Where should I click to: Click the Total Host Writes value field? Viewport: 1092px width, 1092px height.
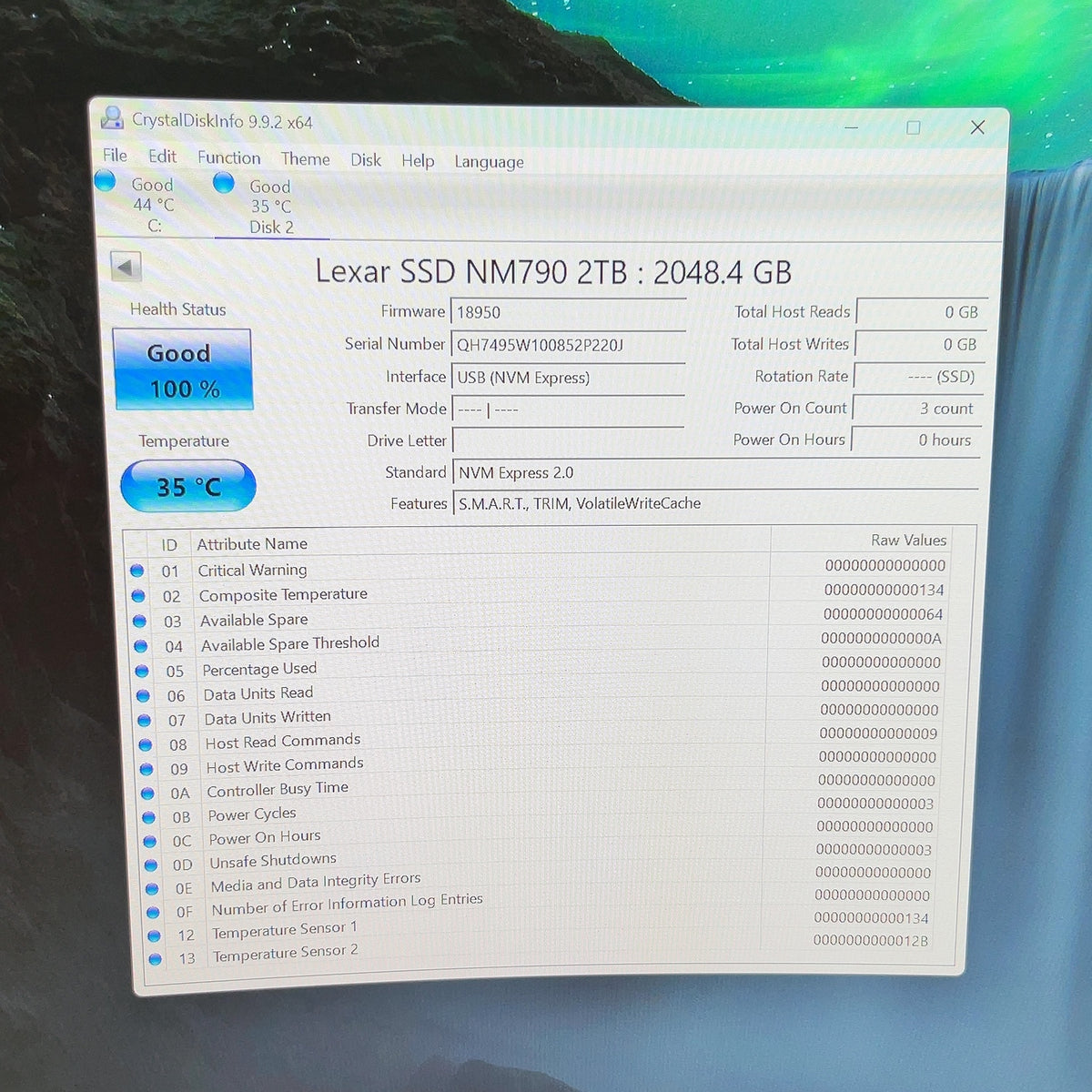(920, 344)
